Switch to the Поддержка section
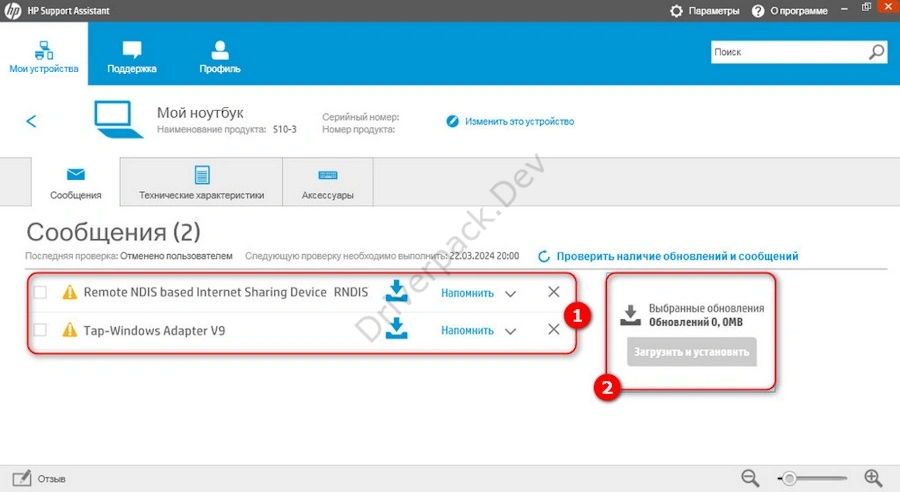Viewport: 900px width, 492px height. coord(131,56)
